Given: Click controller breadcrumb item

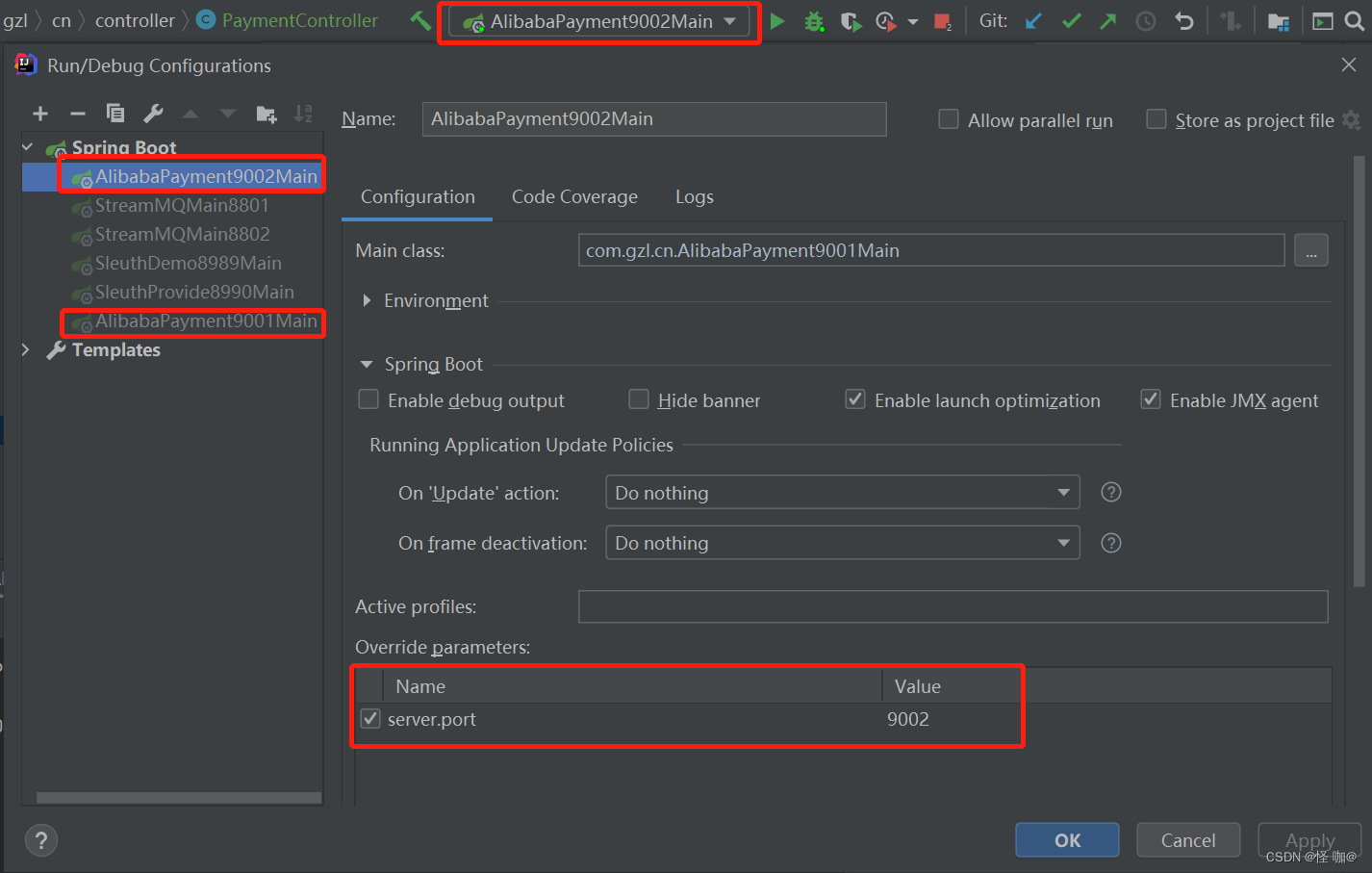Looking at the screenshot, I should coord(135,20).
